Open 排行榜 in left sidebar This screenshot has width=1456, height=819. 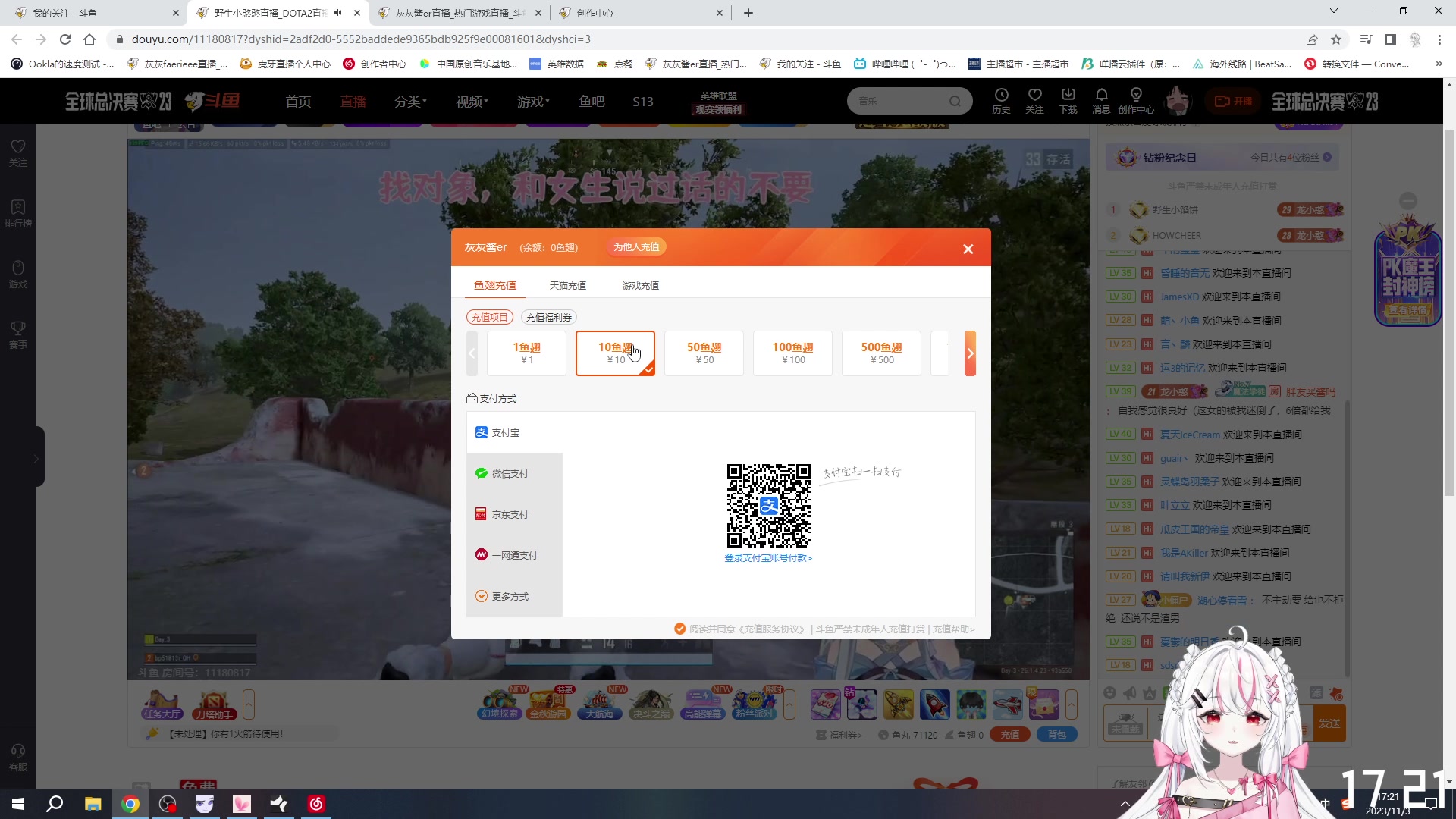click(18, 214)
